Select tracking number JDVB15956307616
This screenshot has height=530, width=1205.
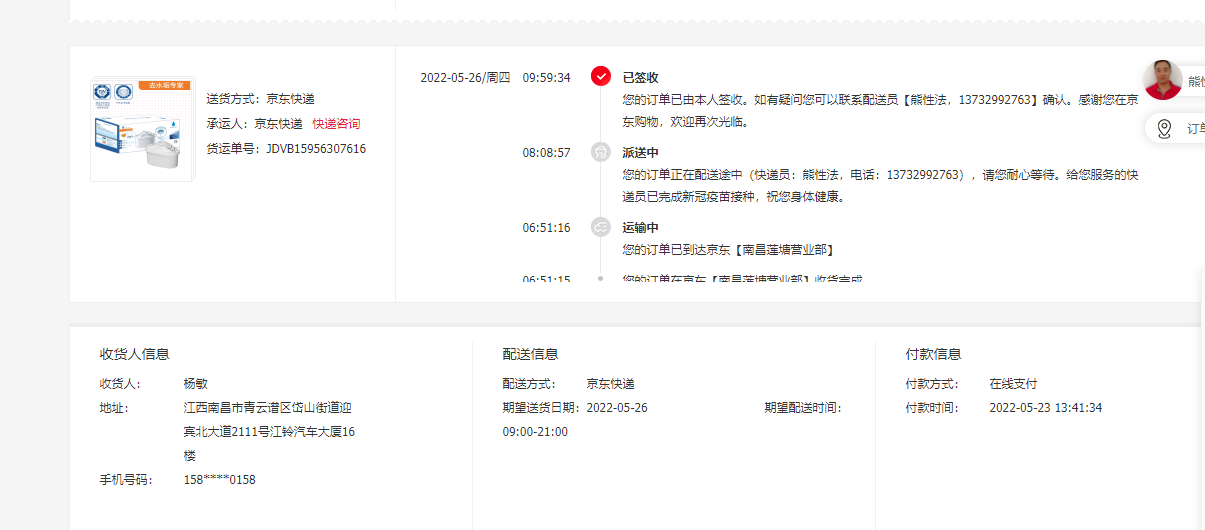point(316,149)
